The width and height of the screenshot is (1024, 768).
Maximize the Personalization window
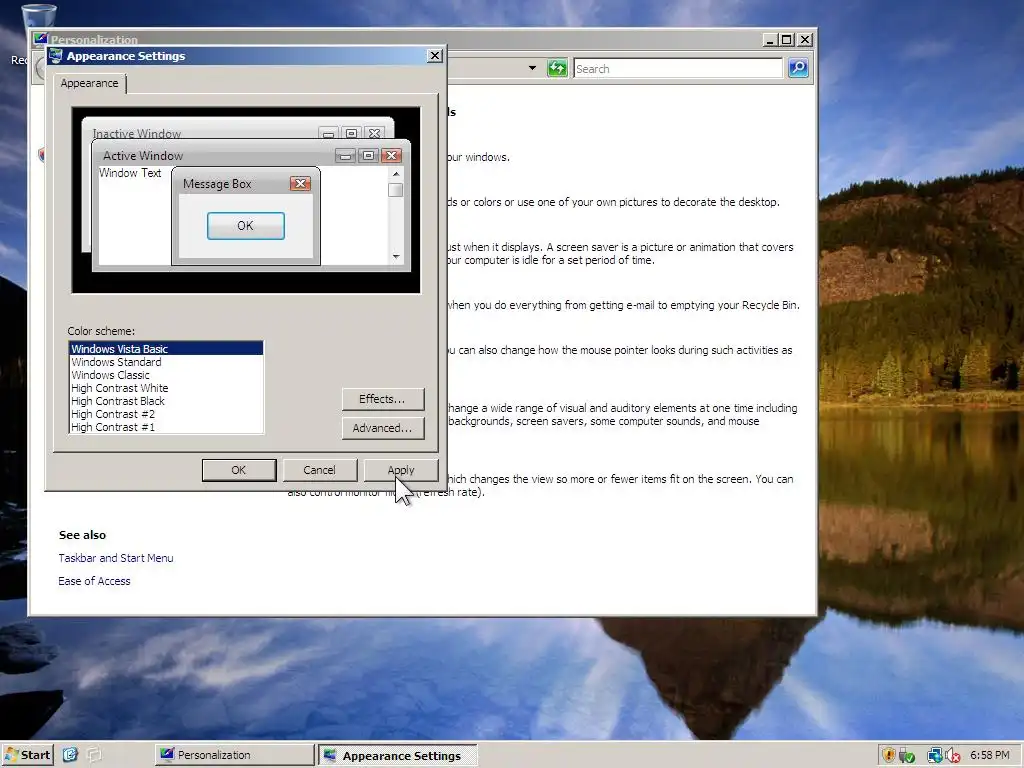787,40
